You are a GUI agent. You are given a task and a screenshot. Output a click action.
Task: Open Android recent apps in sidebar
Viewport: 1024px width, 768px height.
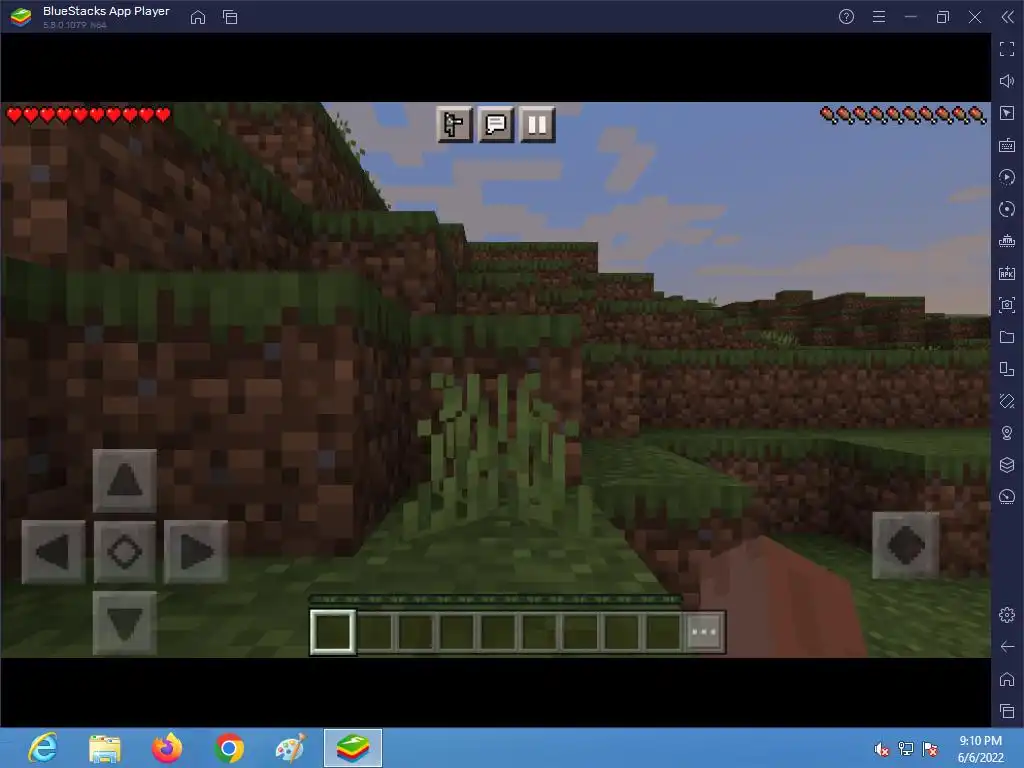1007,711
